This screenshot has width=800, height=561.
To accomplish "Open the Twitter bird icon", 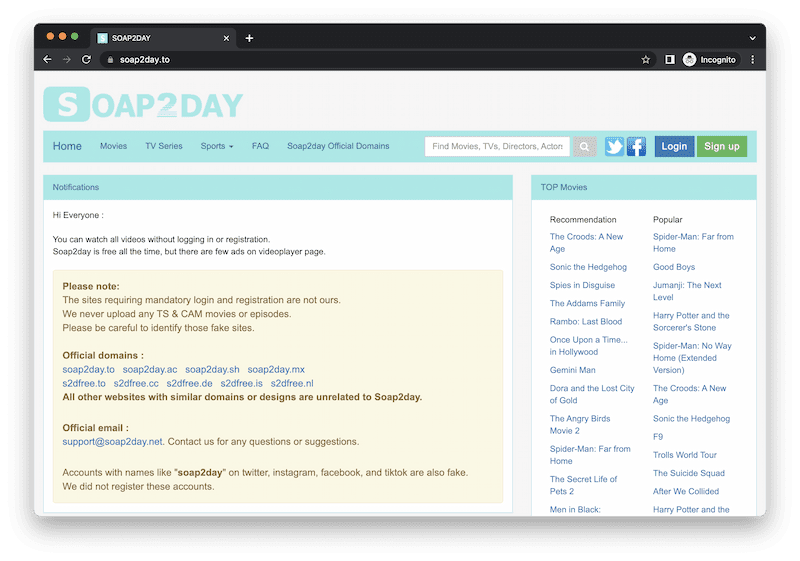I will [614, 146].
